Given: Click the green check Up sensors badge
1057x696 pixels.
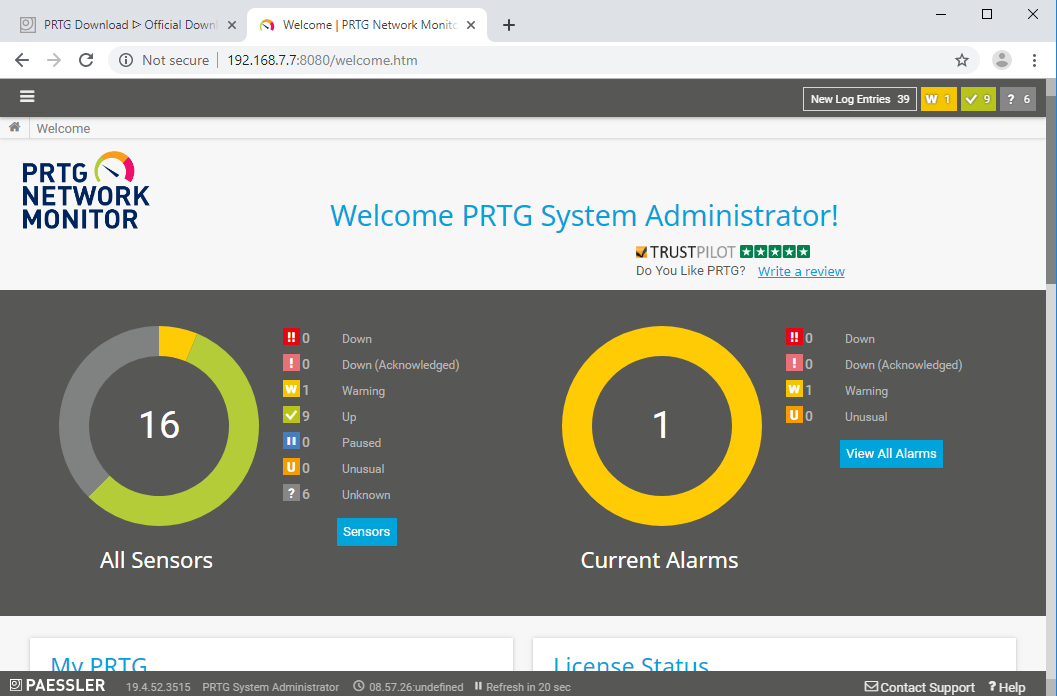Looking at the screenshot, I should [978, 98].
